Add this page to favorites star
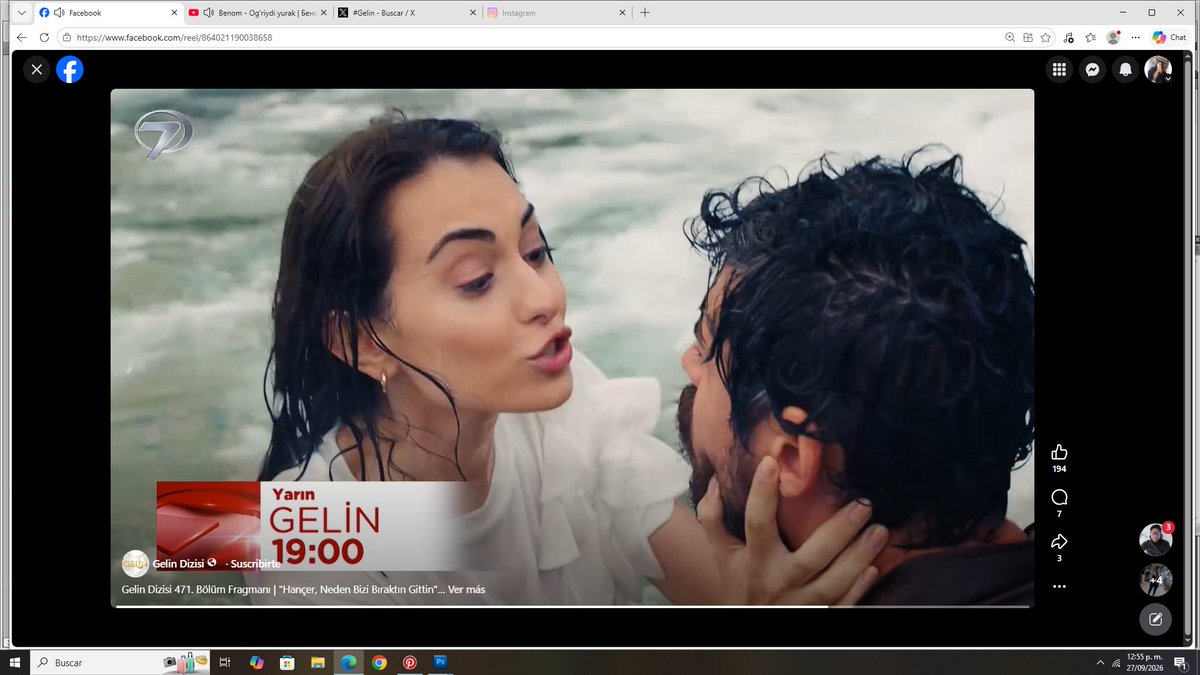1200x675 pixels. click(1045, 37)
